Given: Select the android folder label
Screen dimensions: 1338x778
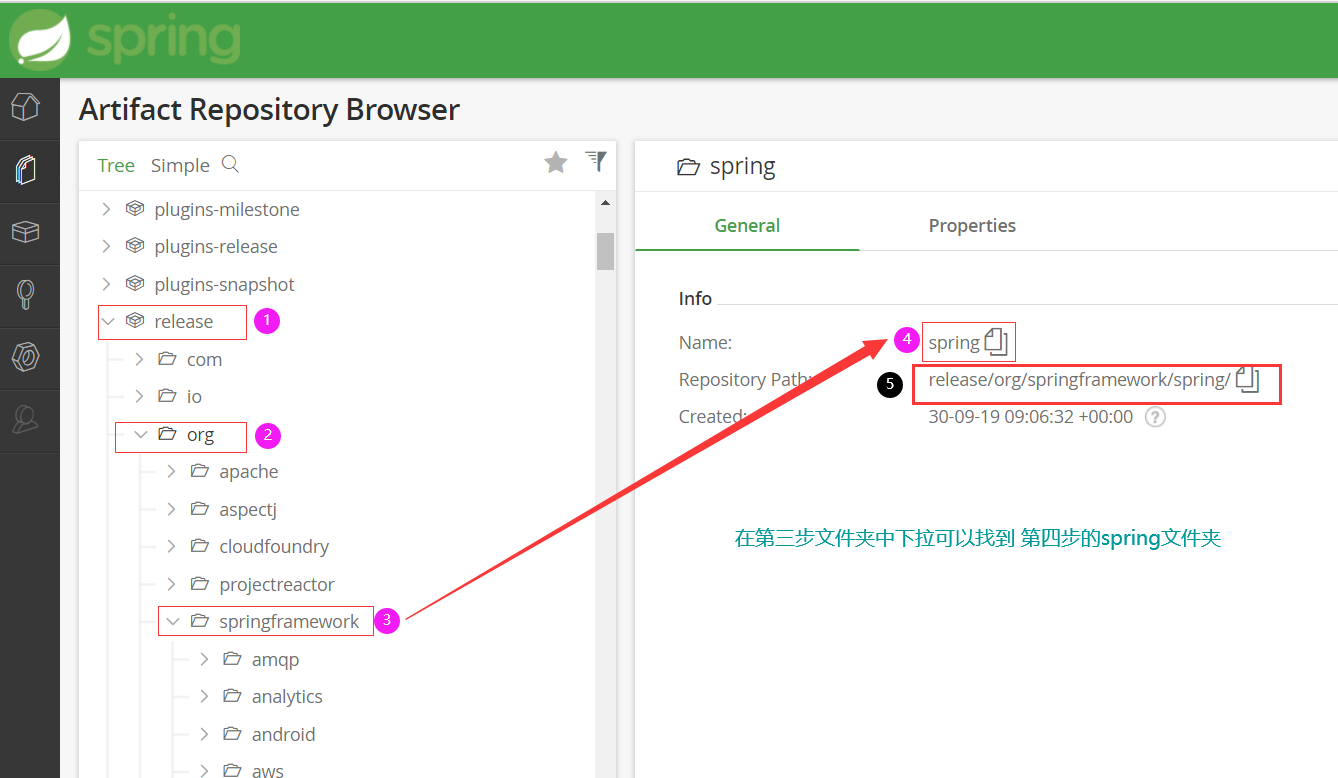Looking at the screenshot, I should 283,734.
